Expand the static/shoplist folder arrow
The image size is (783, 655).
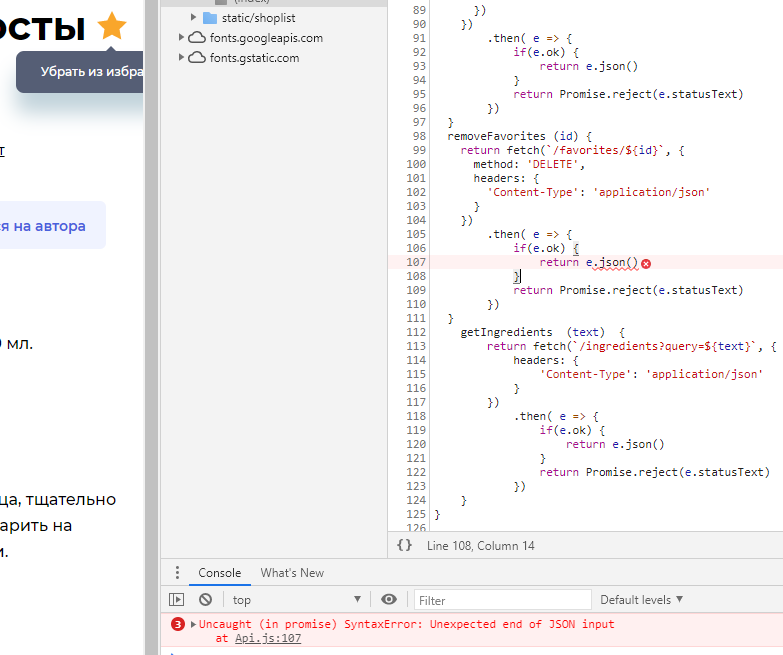(x=194, y=17)
